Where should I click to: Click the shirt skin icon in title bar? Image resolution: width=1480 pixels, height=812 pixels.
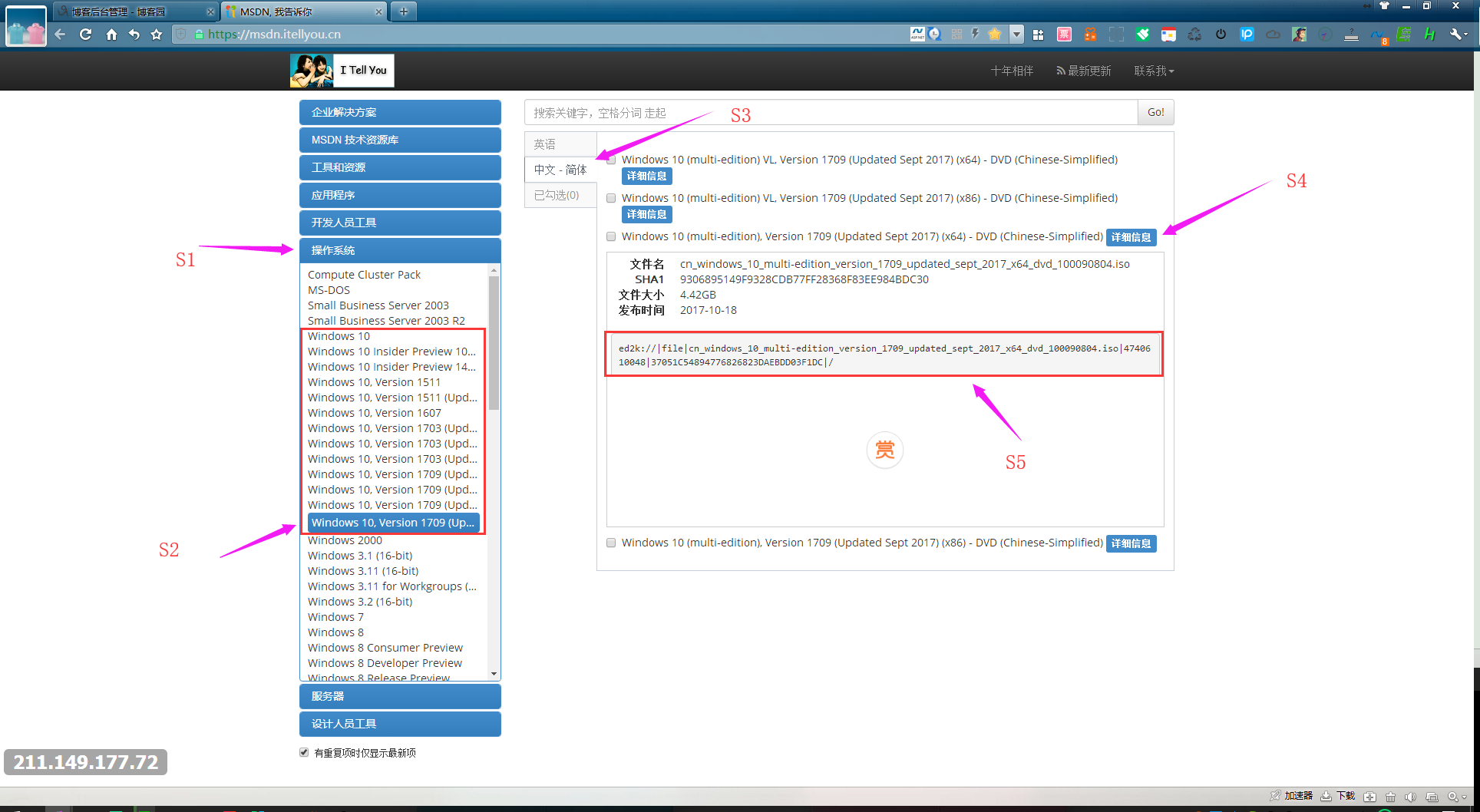click(x=1384, y=5)
